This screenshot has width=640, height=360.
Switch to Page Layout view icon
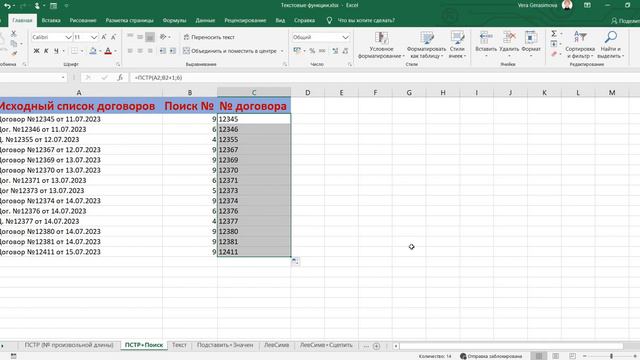pyautogui.click(x=556, y=356)
